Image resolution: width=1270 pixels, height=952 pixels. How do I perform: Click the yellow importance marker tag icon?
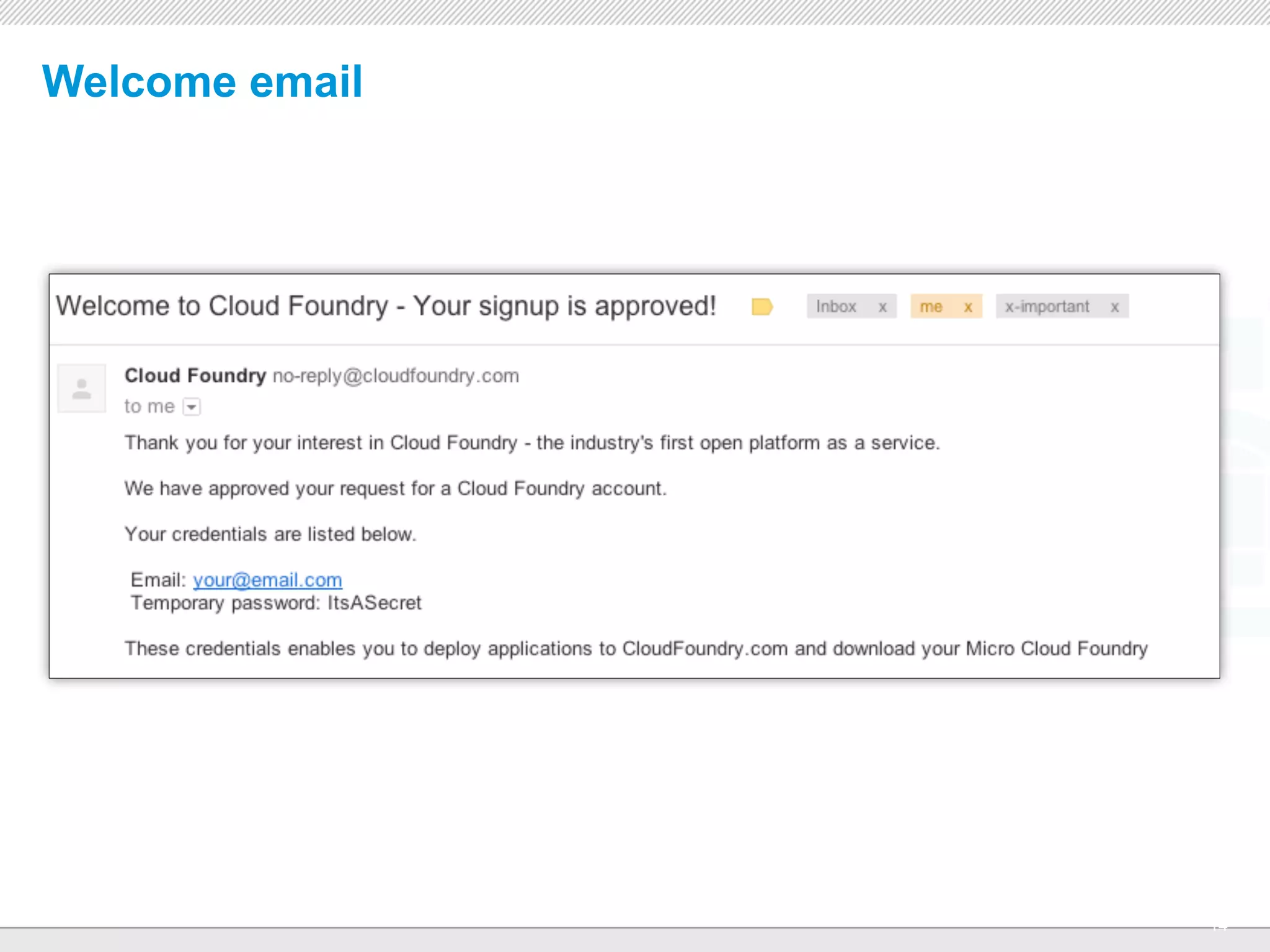[x=762, y=307]
